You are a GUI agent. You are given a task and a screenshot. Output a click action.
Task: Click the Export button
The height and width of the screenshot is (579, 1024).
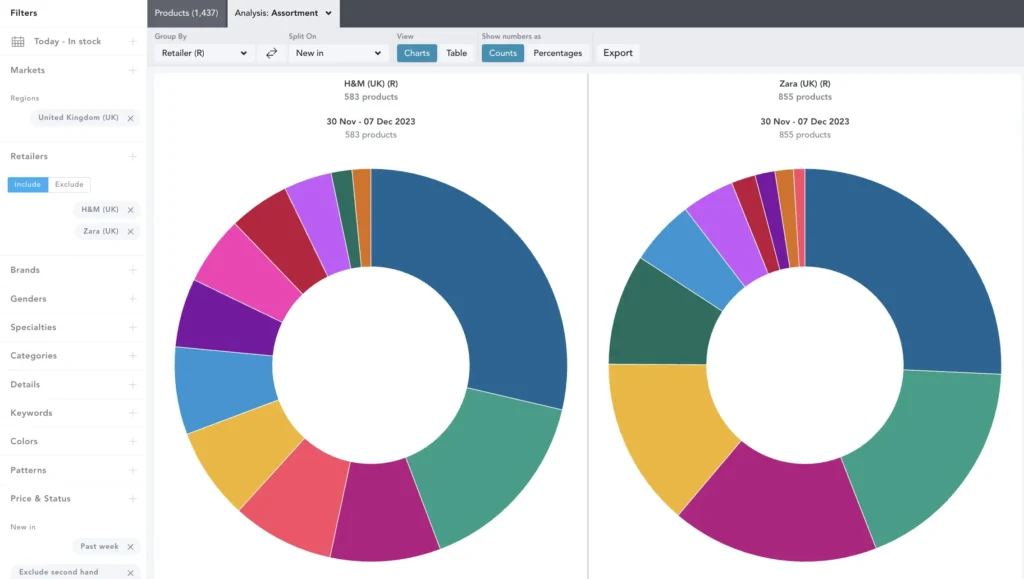pyautogui.click(x=617, y=53)
